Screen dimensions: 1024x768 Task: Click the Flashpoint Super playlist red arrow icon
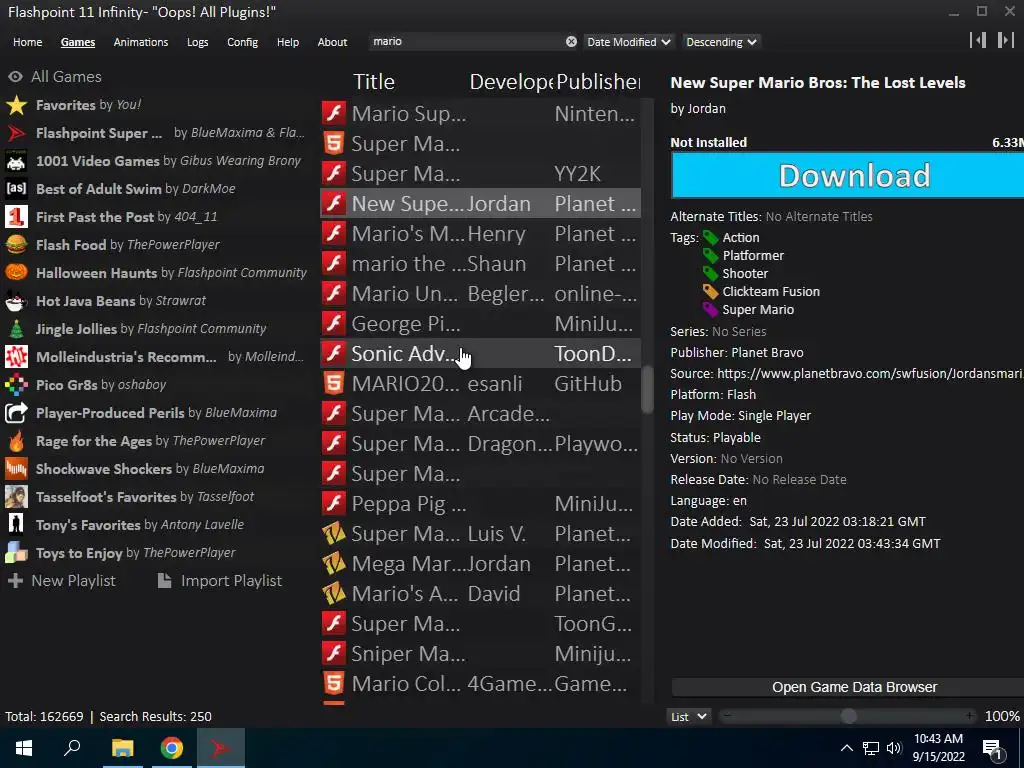pos(16,133)
